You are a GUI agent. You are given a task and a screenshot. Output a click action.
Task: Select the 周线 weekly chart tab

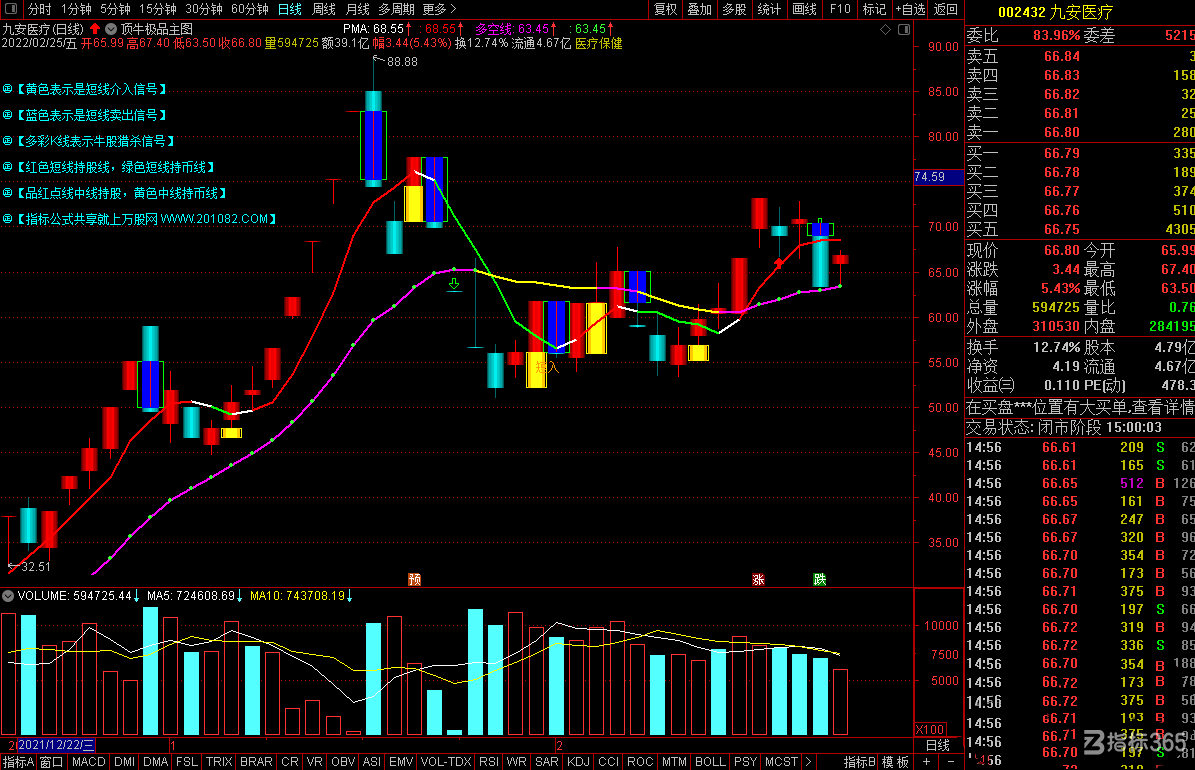click(x=324, y=9)
